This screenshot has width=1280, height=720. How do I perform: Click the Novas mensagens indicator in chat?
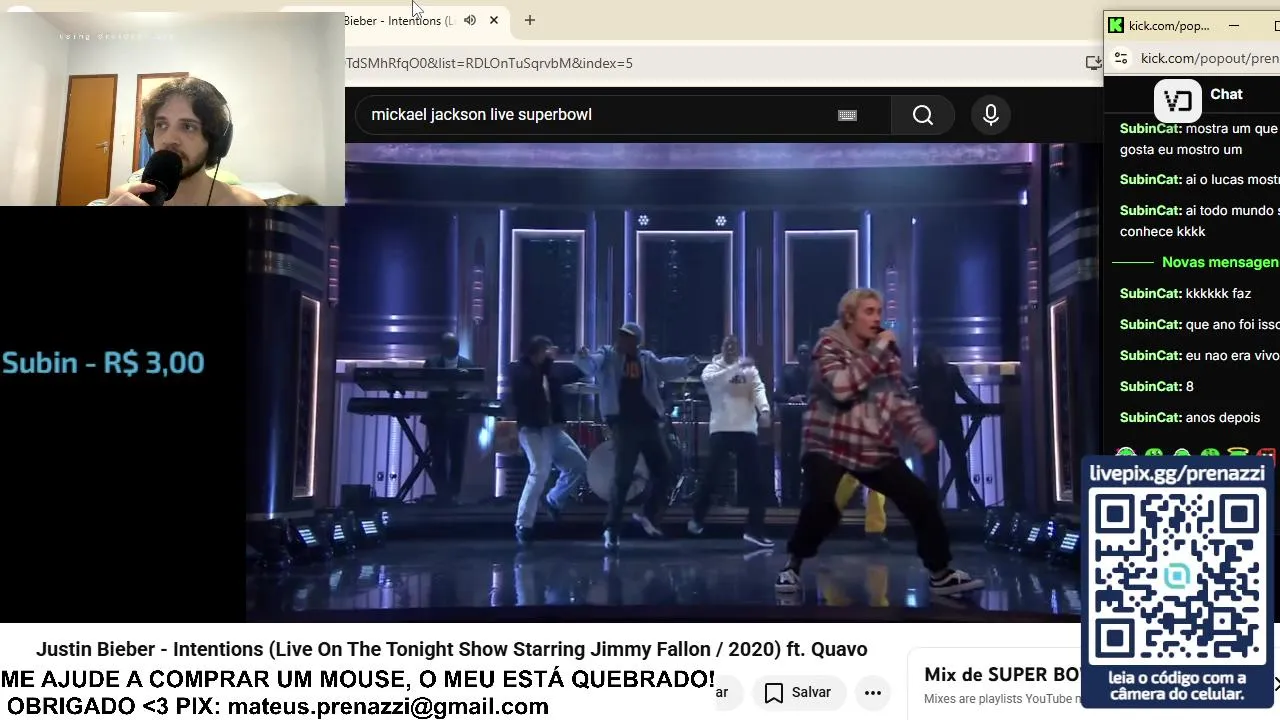1220,262
